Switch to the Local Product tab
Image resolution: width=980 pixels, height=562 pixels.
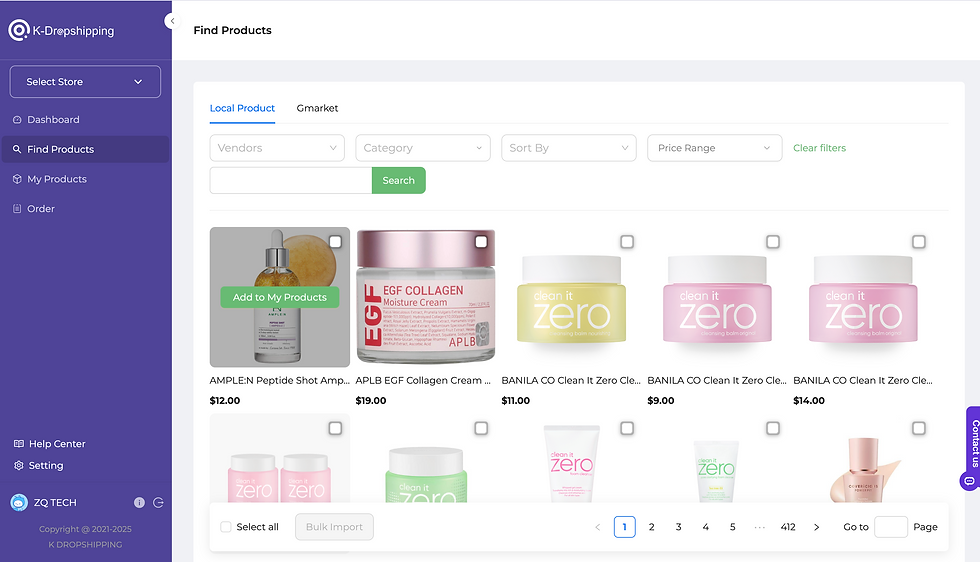click(242, 108)
